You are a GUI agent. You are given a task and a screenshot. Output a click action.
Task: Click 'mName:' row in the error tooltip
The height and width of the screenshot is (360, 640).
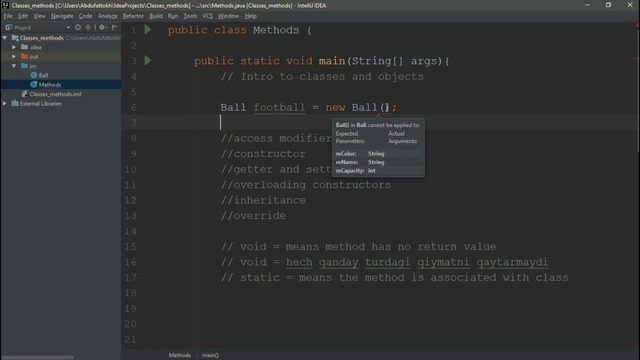click(378, 162)
